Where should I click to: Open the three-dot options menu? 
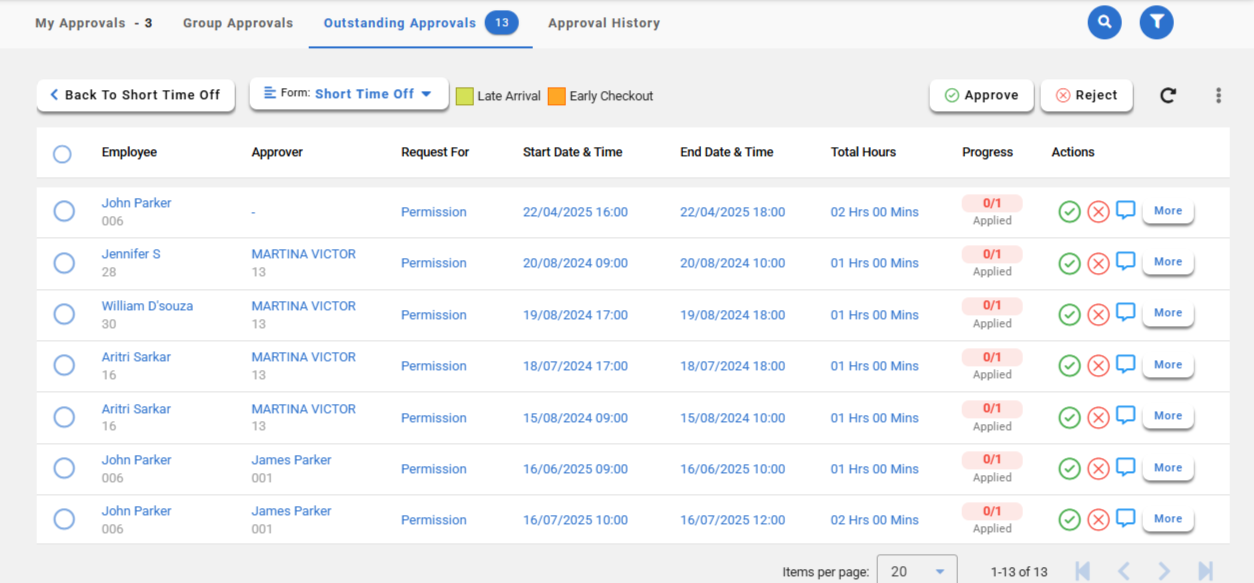[1218, 95]
